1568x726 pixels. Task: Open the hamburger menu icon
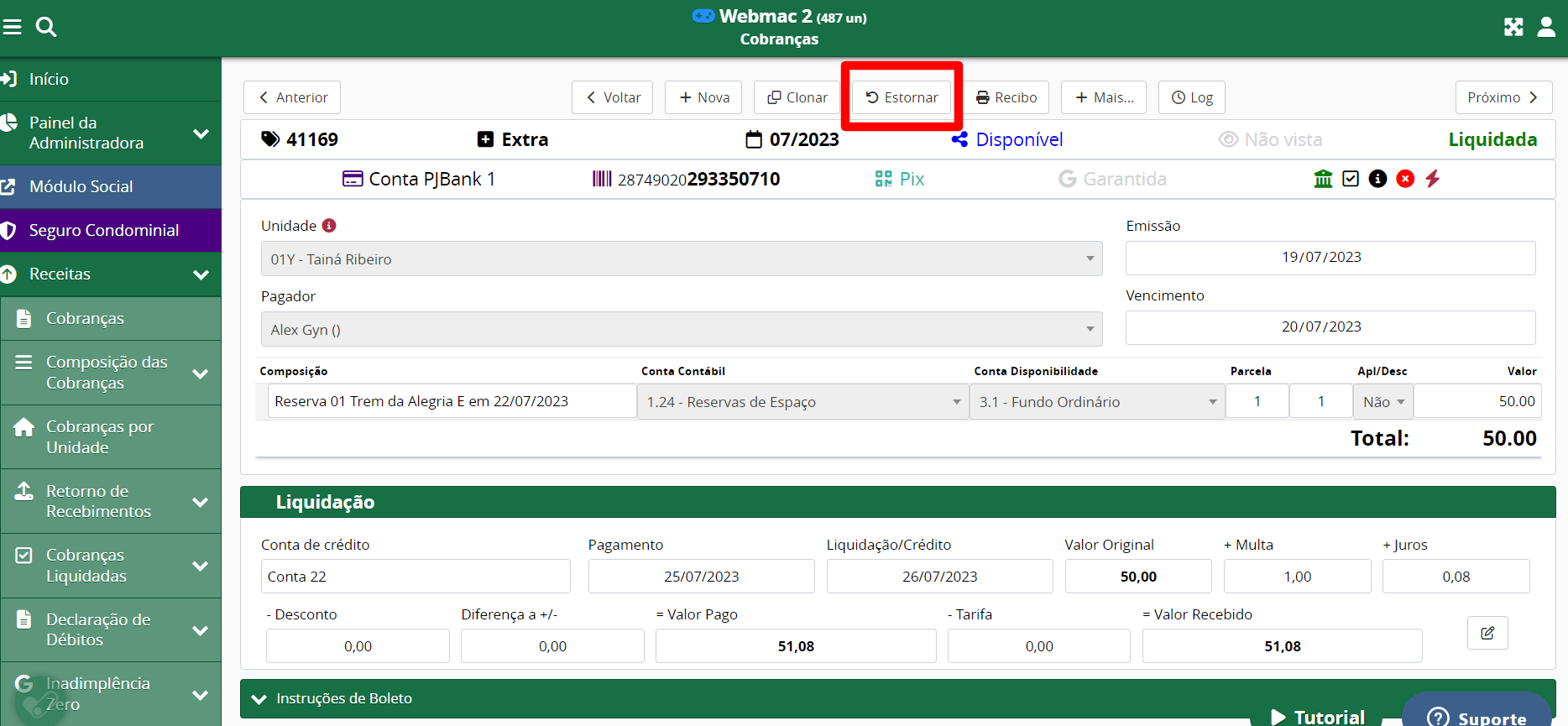point(12,28)
